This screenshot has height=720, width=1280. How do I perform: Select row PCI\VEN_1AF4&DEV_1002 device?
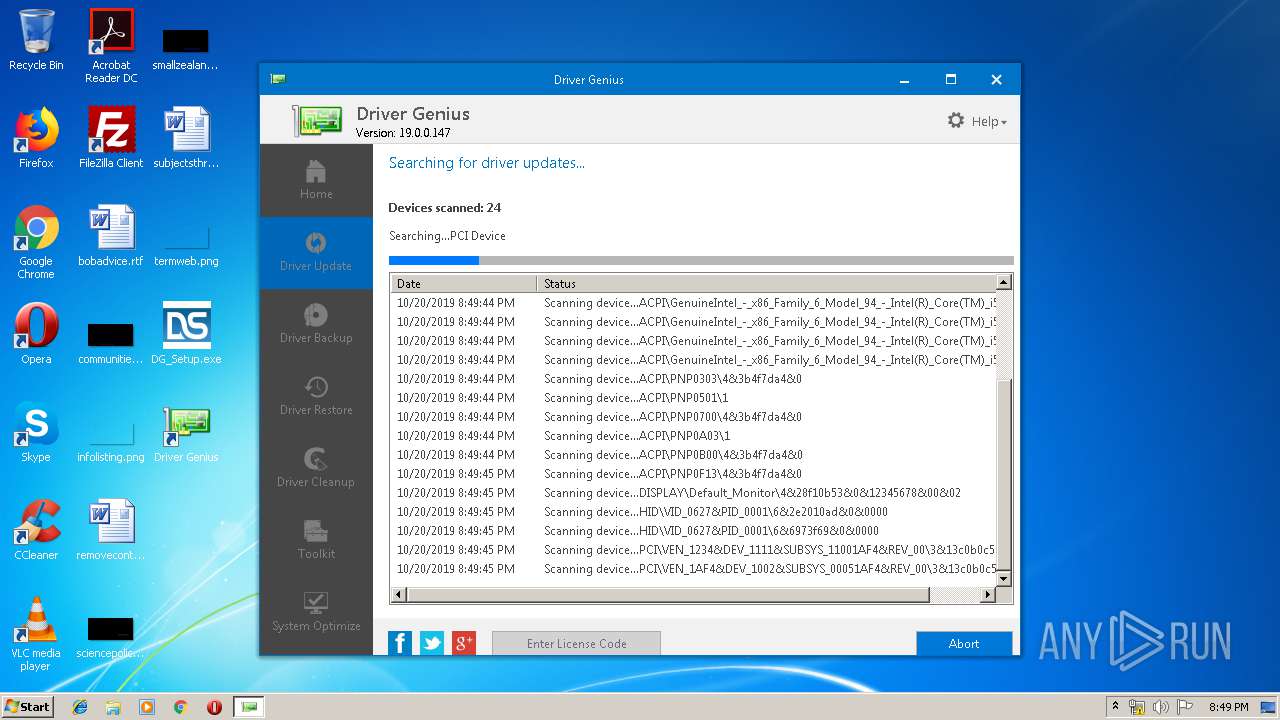pyautogui.click(x=694, y=569)
